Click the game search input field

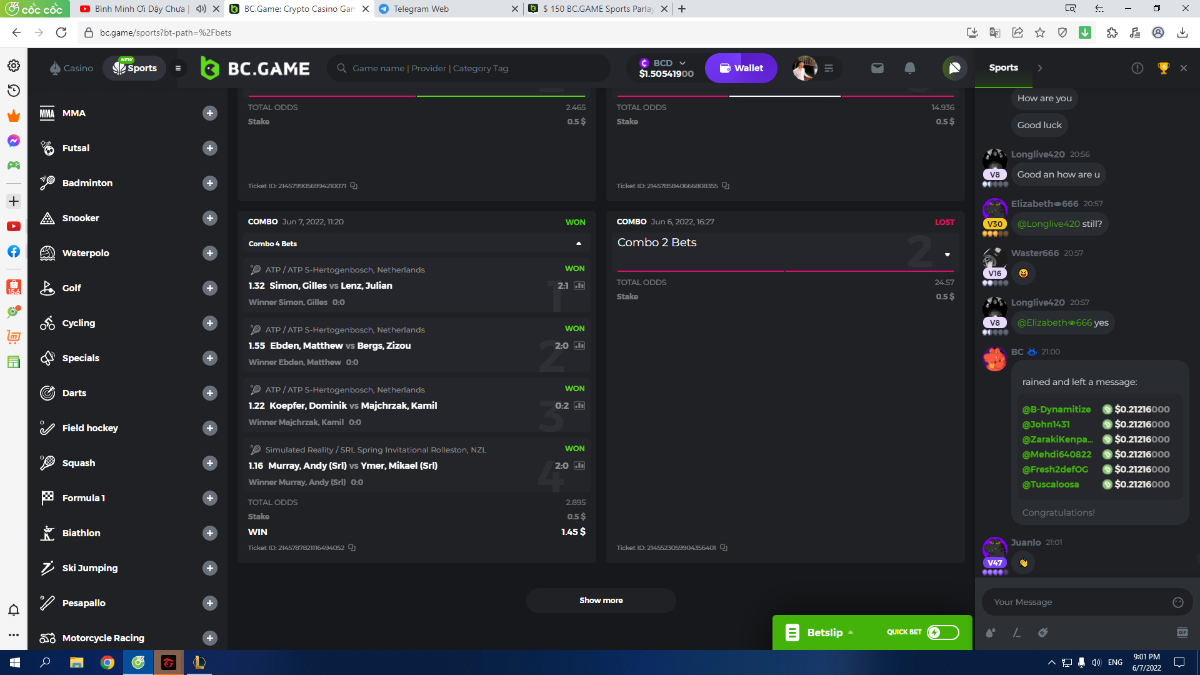point(470,68)
